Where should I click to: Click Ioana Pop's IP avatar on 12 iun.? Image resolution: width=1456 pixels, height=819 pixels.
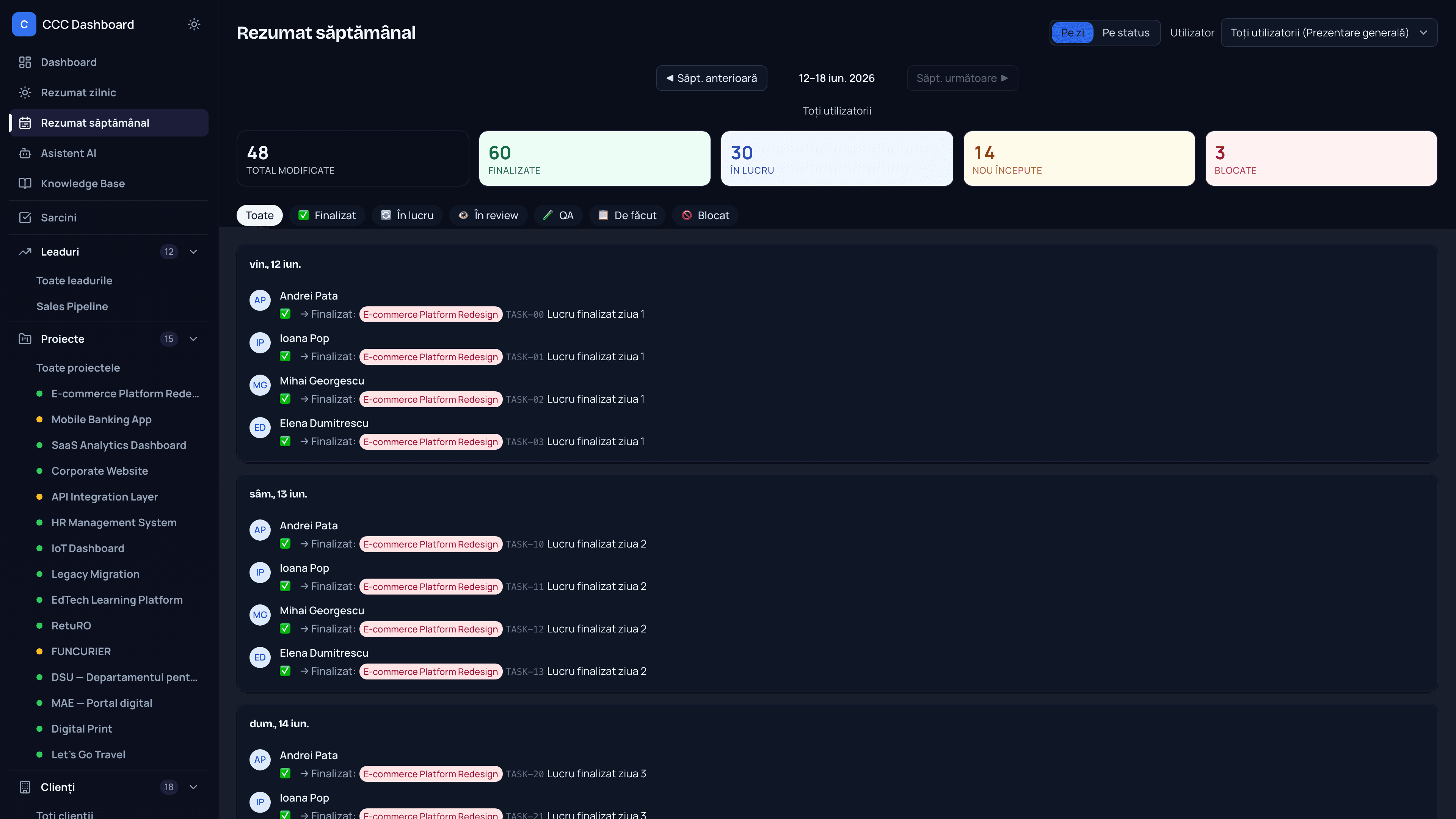pos(260,342)
